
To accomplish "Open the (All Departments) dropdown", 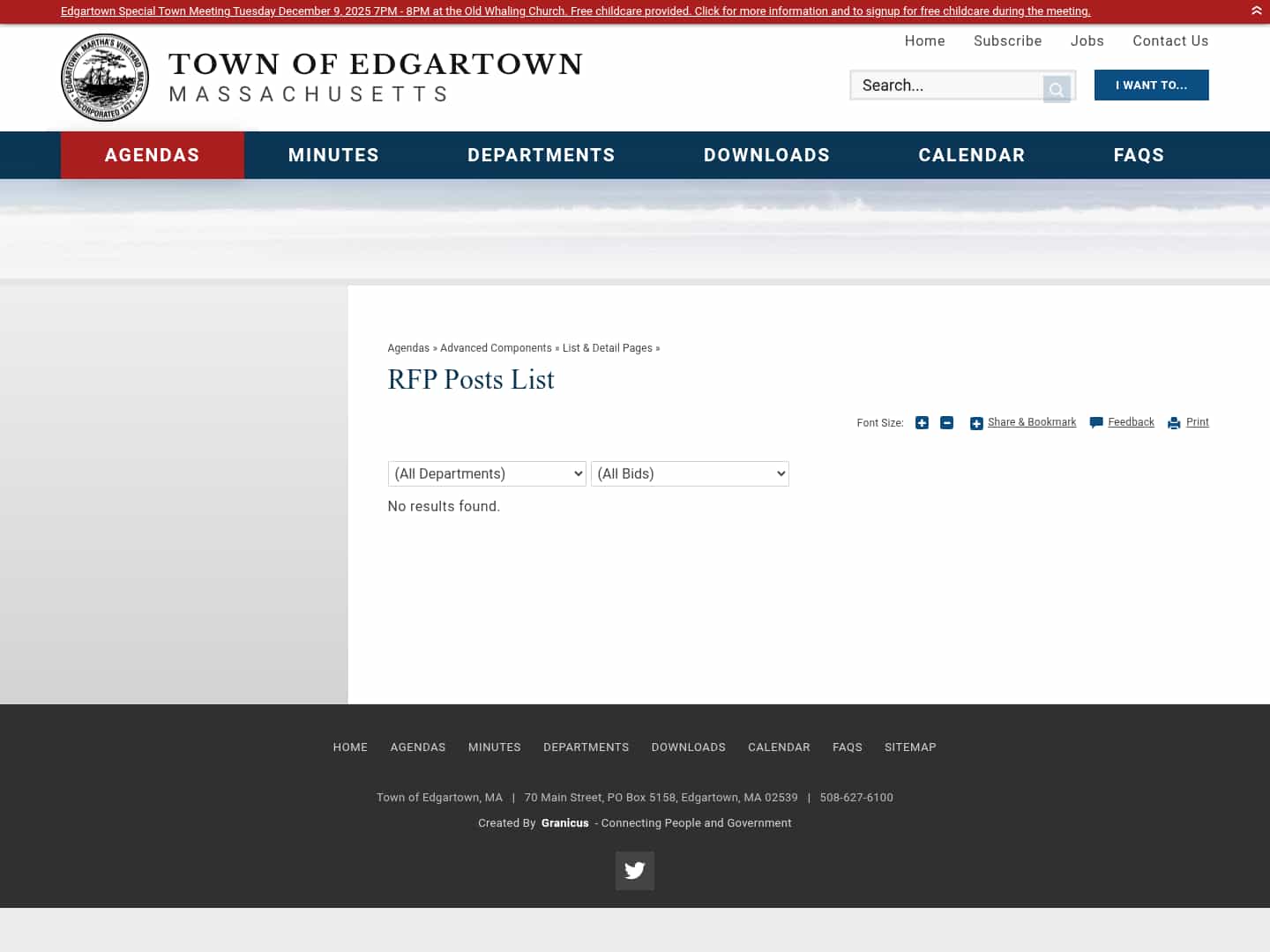I will (x=487, y=473).
